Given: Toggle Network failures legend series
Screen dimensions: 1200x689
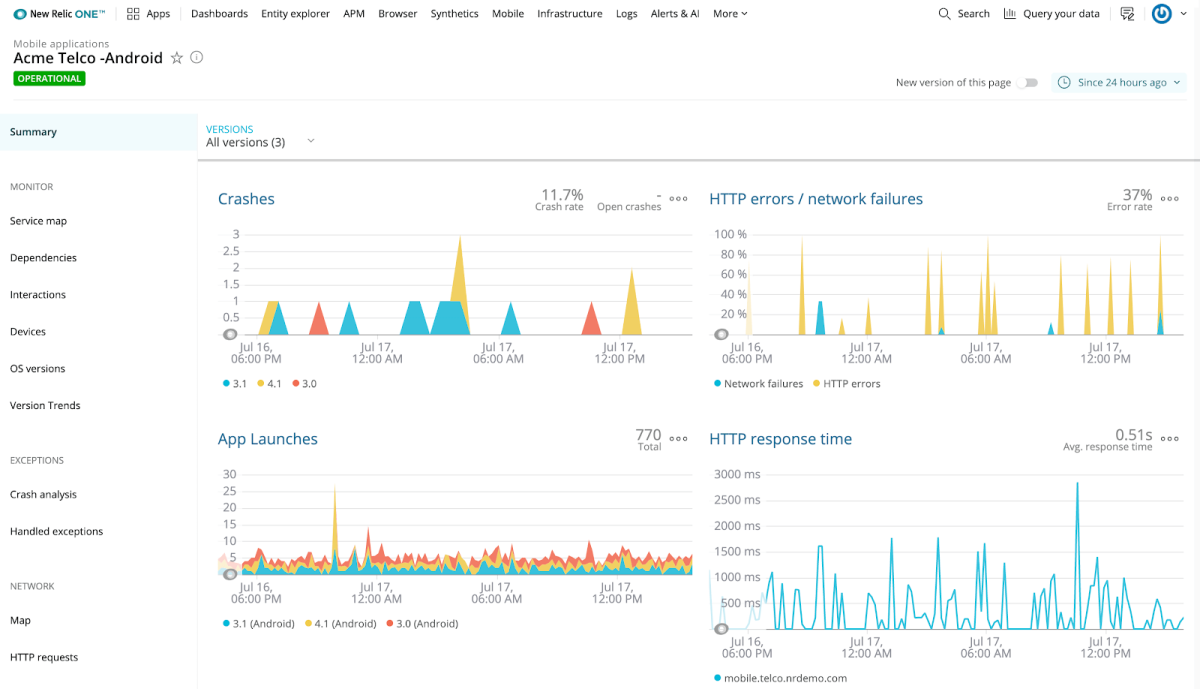Looking at the screenshot, I should click(758, 384).
